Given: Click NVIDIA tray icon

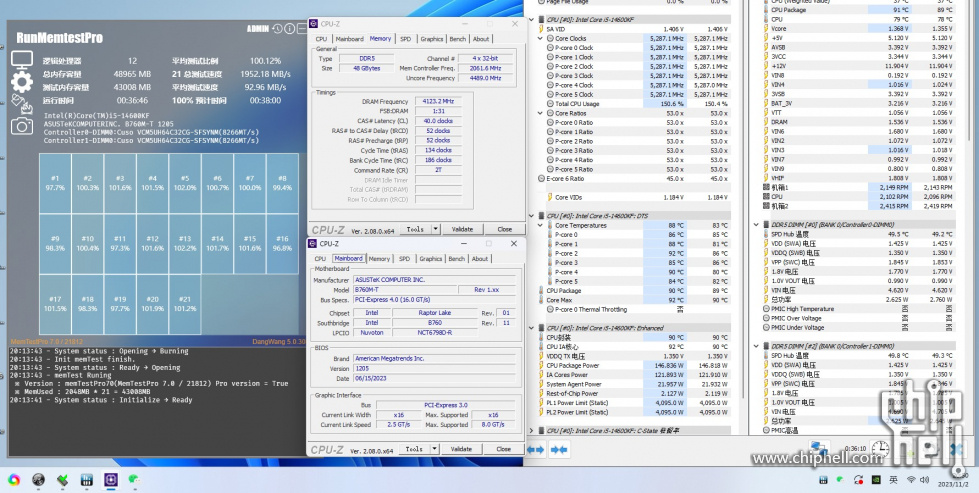Looking at the screenshot, I should click(877, 479).
